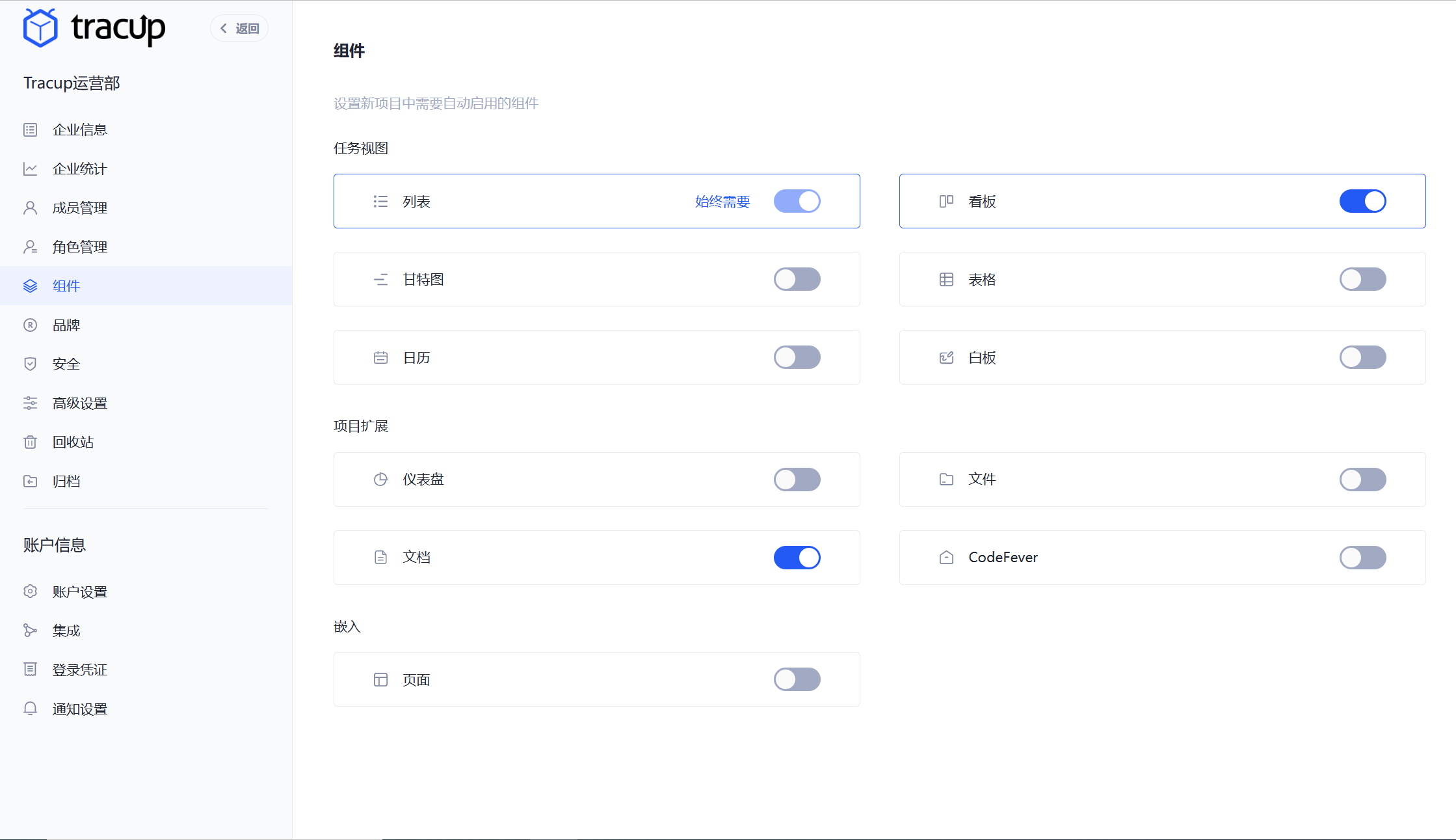Click the member management person icon

click(30, 208)
